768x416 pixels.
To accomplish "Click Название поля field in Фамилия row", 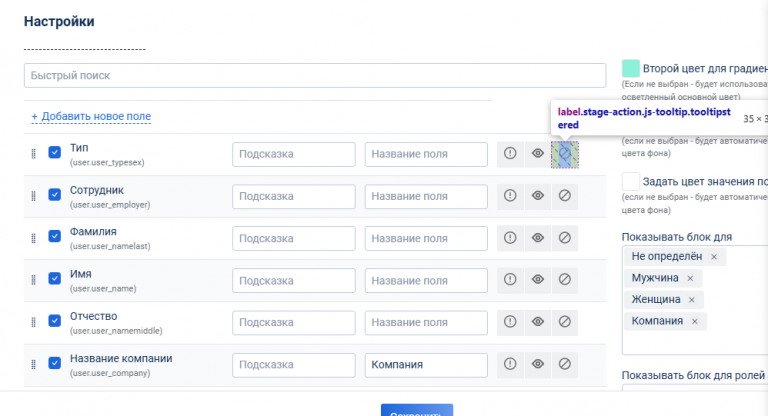I will pyautogui.click(x=426, y=239).
